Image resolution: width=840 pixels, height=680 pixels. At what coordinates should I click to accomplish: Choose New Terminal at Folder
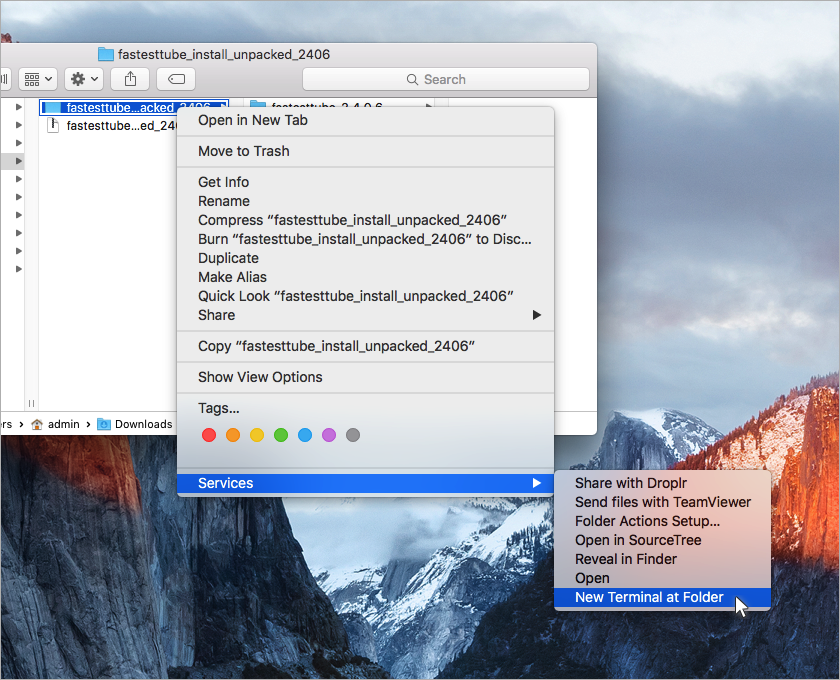(x=663, y=597)
